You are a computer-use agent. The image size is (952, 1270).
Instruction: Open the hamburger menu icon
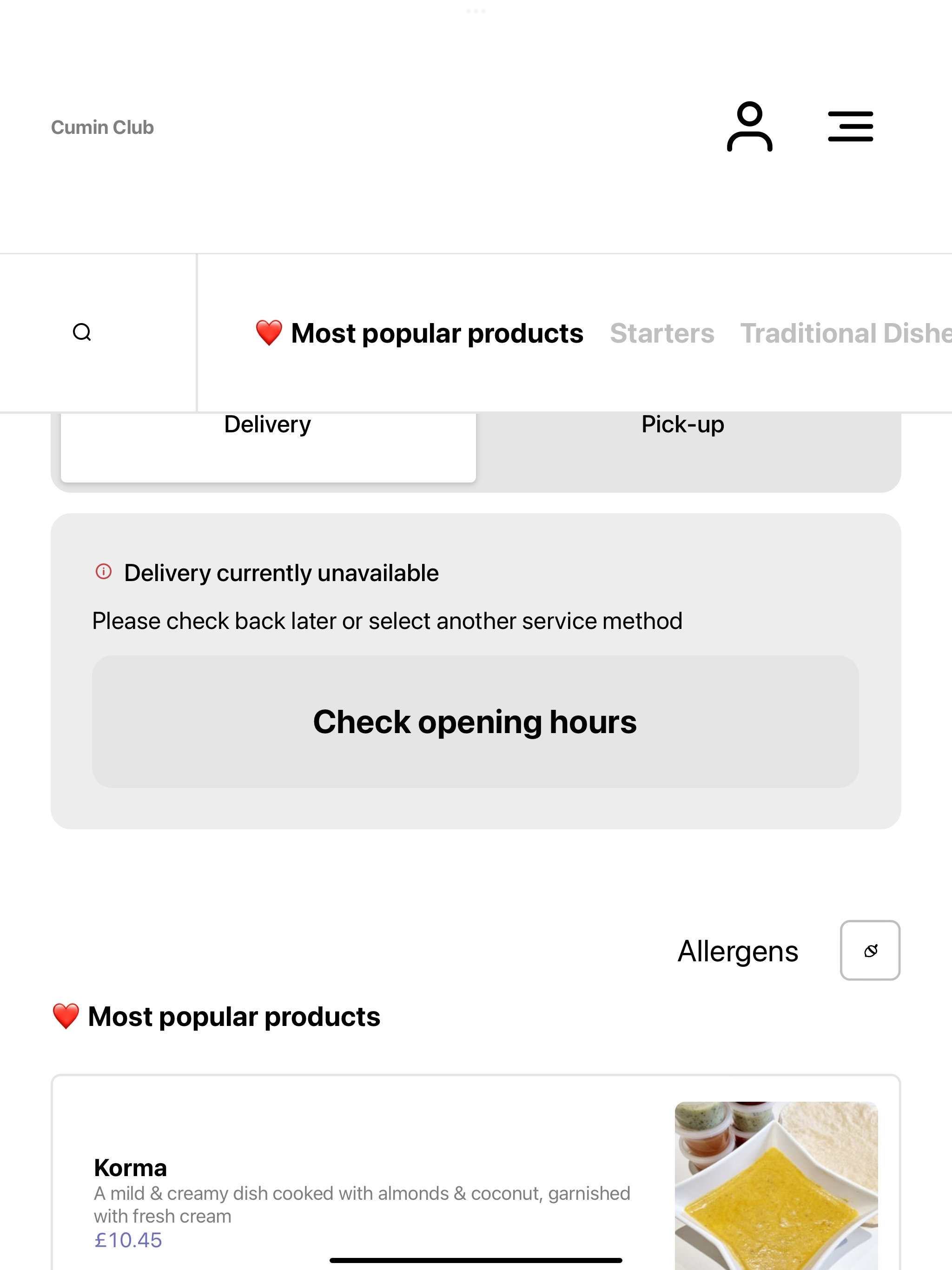pos(850,127)
